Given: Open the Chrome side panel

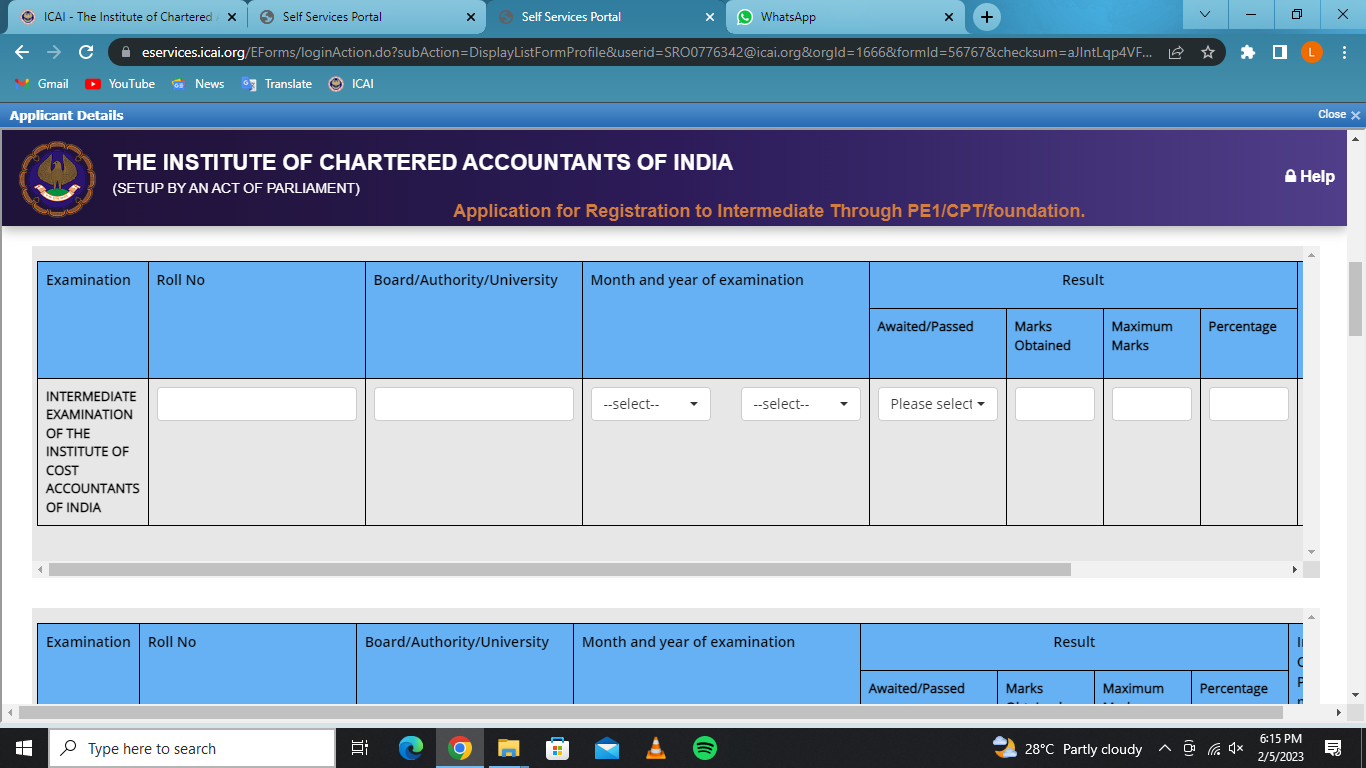Looking at the screenshot, I should tap(1279, 52).
